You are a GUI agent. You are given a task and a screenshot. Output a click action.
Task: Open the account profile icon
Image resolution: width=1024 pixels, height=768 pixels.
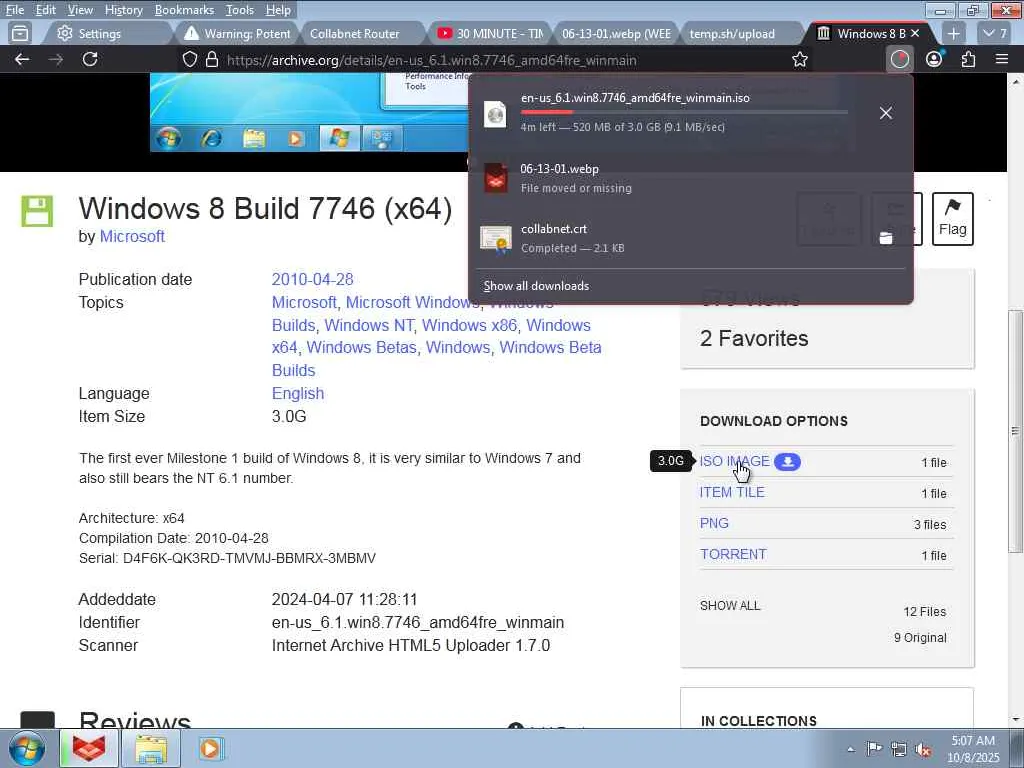tap(934, 59)
